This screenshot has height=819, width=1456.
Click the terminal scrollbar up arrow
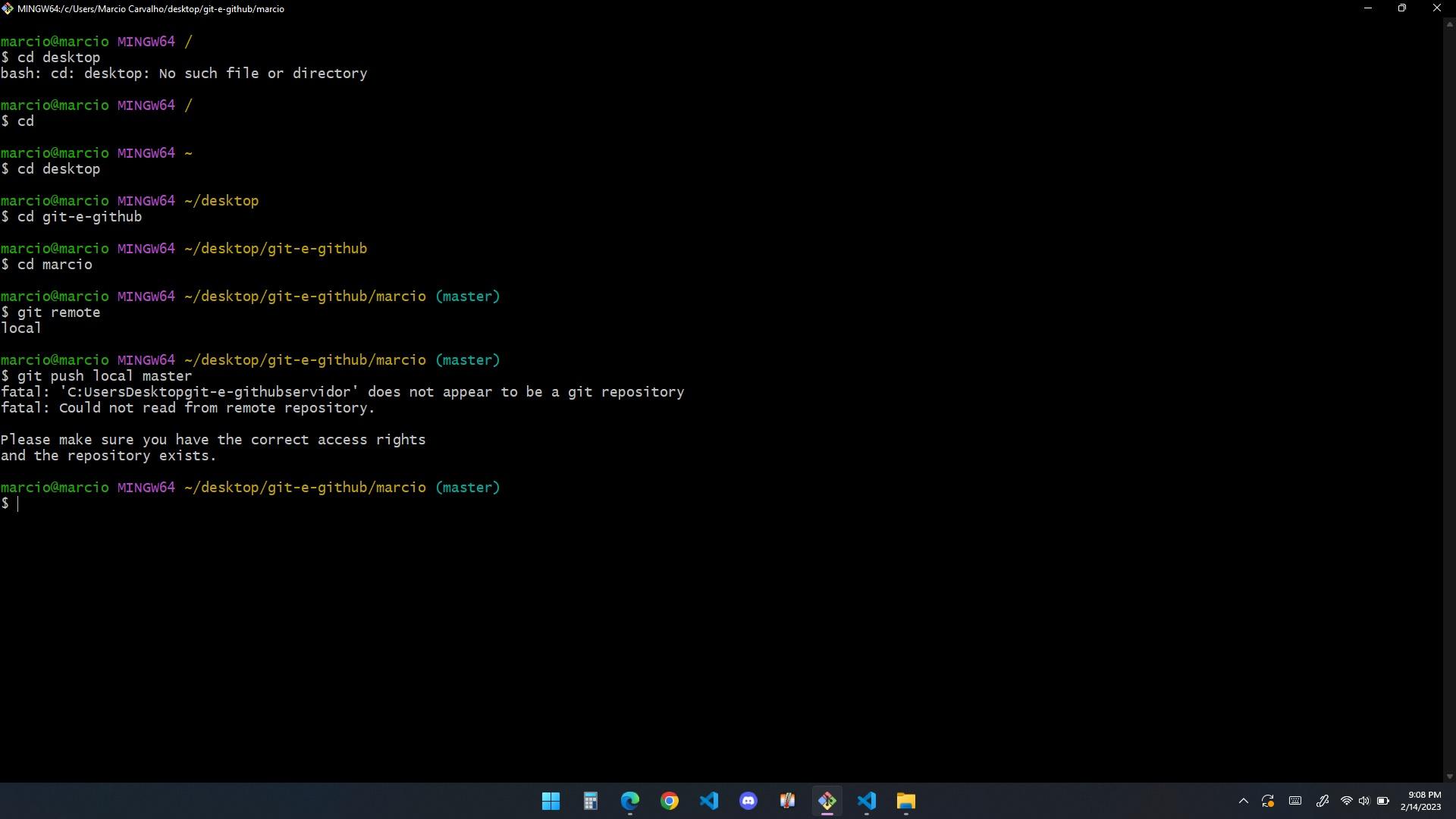[x=1449, y=25]
